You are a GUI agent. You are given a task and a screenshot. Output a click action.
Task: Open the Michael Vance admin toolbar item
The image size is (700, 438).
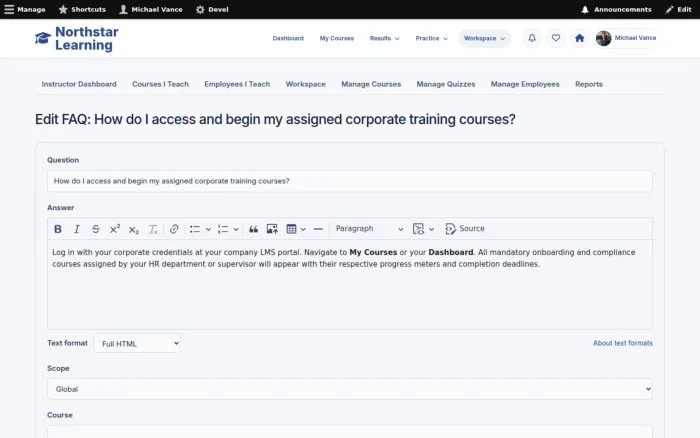[151, 9]
